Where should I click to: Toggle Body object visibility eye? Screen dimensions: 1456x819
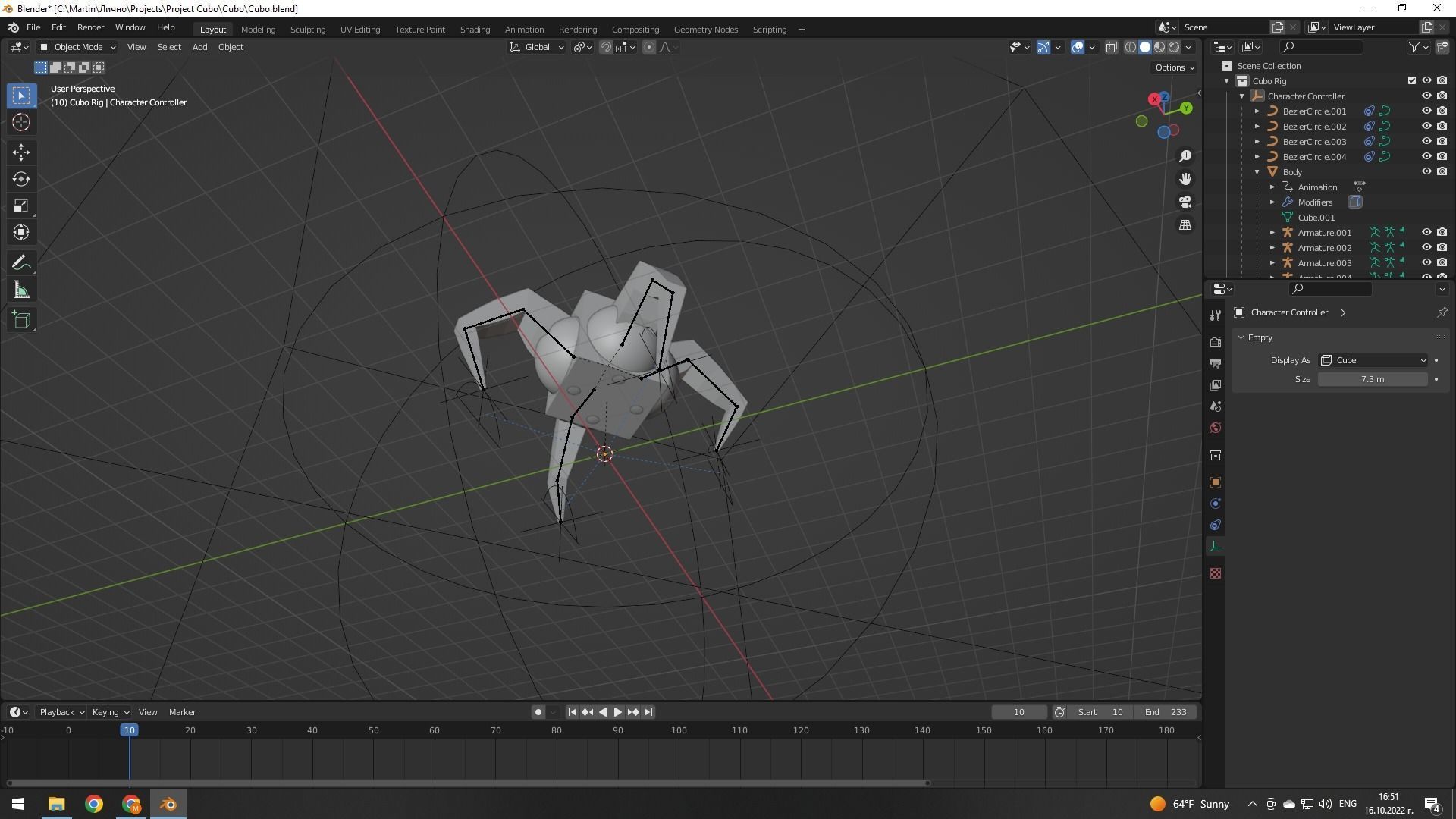(x=1426, y=172)
